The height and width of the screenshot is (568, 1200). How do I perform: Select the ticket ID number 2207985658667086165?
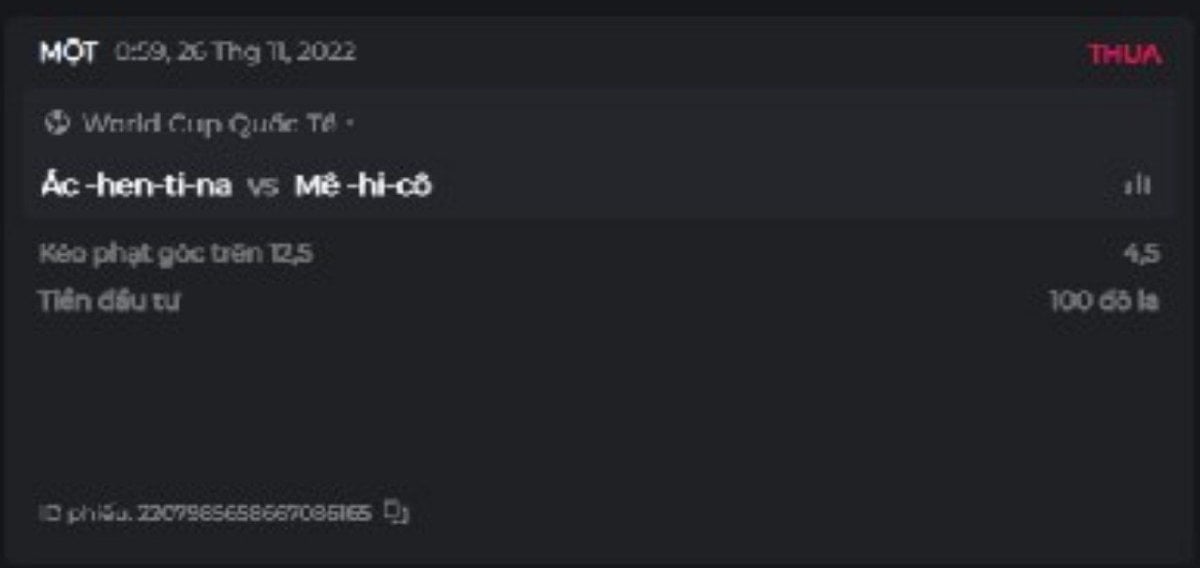click(x=254, y=513)
